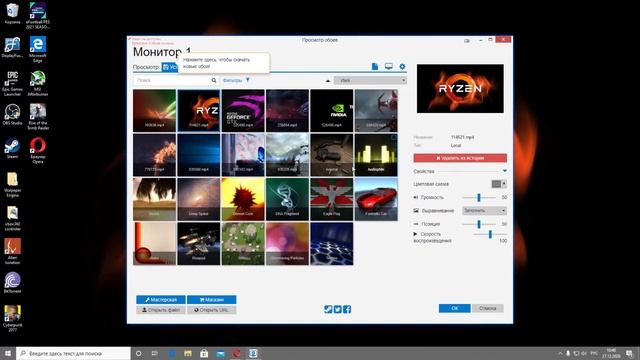Open color scheme picker dropdown
Viewport: 640px width, 360px height.
pyautogui.click(x=499, y=184)
